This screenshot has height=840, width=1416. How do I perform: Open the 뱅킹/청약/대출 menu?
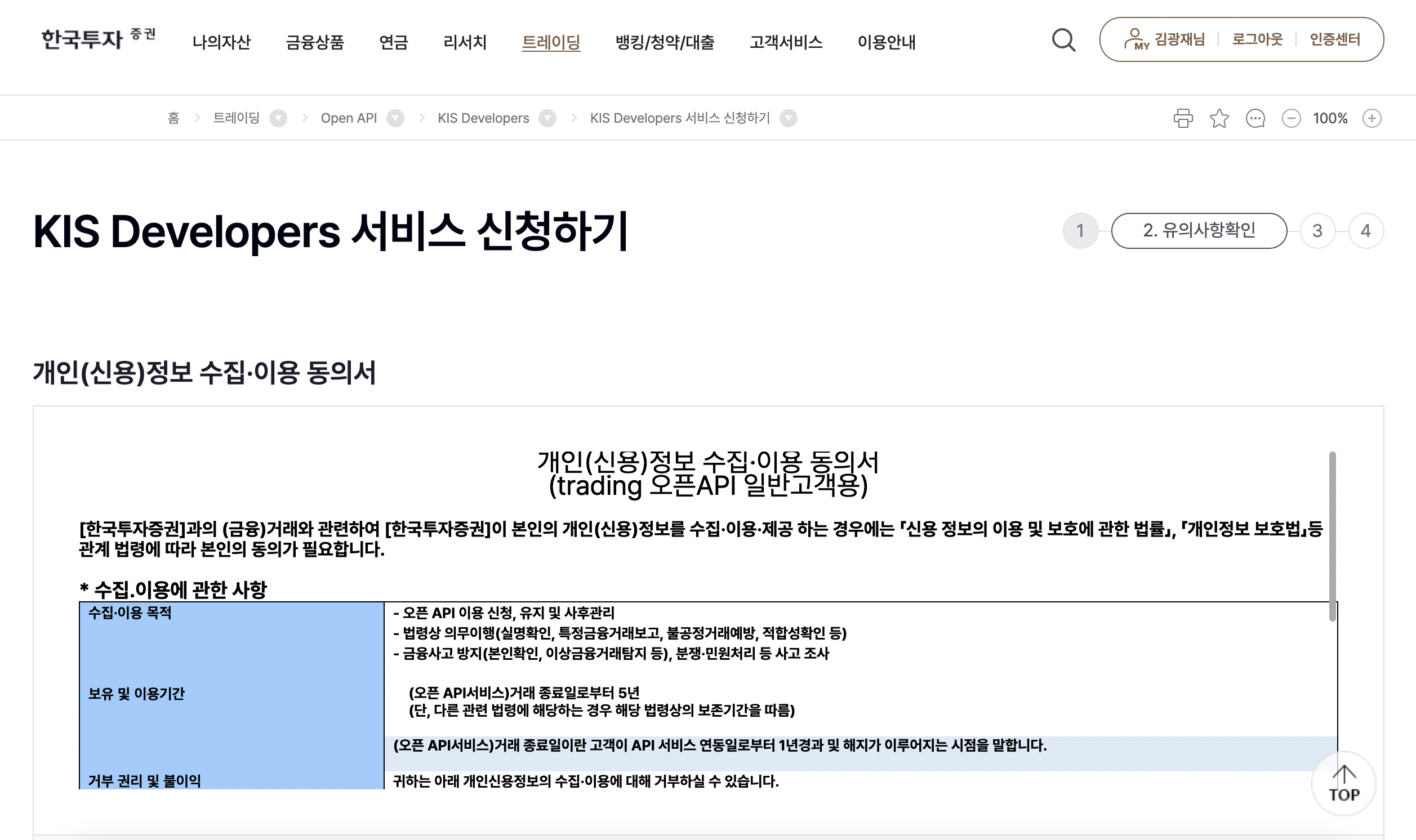(x=665, y=42)
